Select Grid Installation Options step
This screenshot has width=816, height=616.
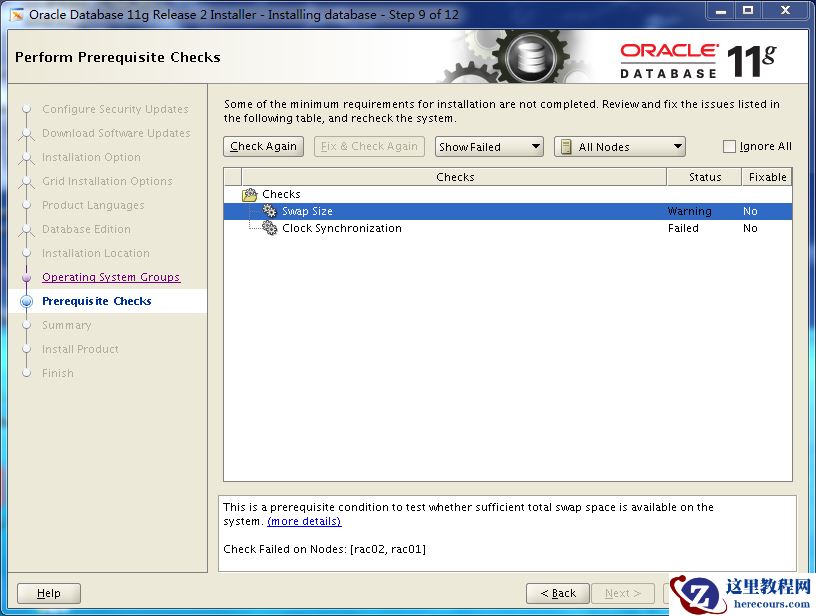tap(107, 181)
